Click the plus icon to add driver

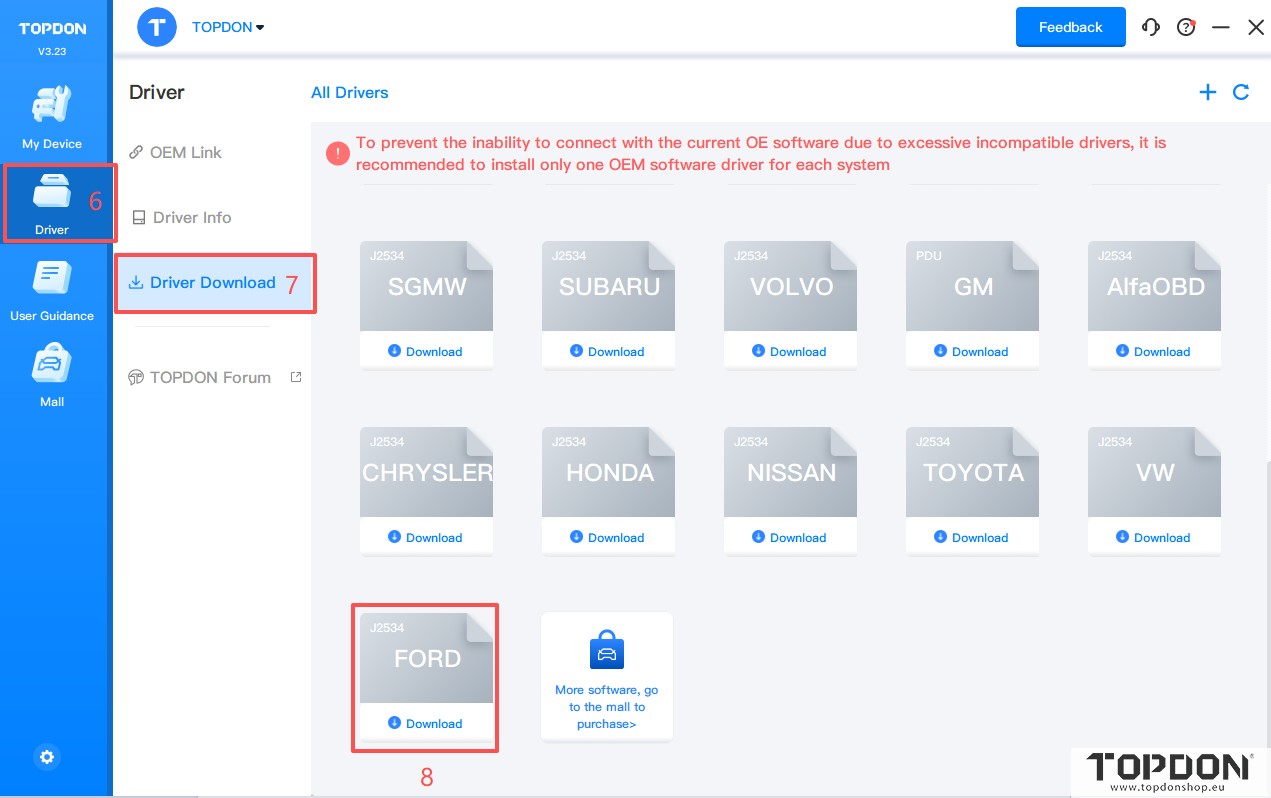(x=1208, y=92)
